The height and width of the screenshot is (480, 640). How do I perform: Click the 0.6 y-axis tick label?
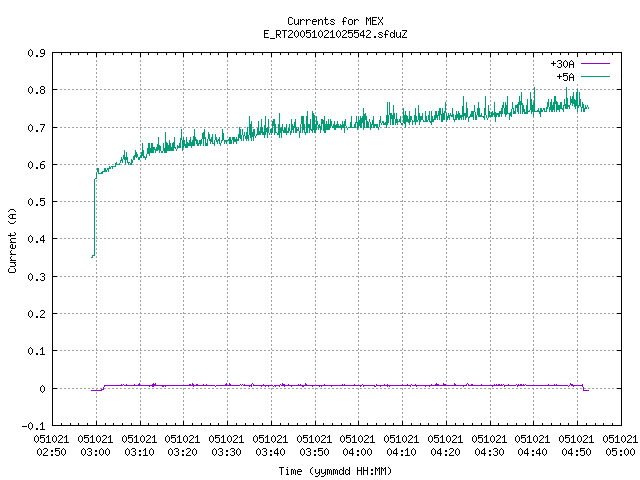[x=36, y=165]
